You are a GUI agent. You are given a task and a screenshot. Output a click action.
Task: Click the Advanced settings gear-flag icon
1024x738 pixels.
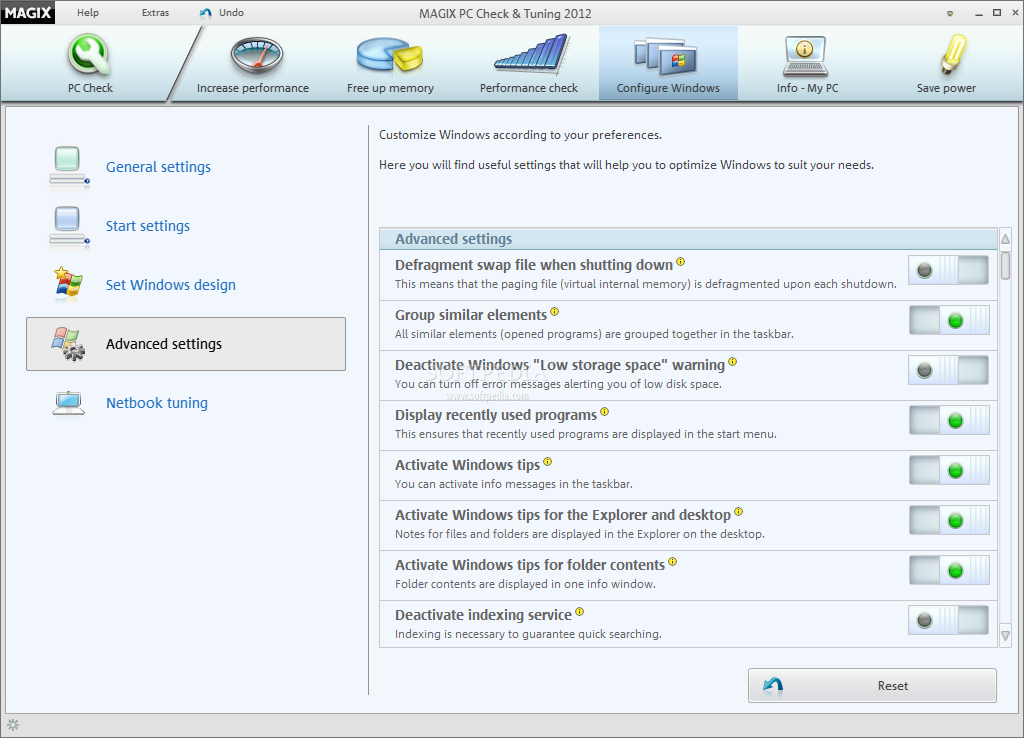(x=68, y=344)
